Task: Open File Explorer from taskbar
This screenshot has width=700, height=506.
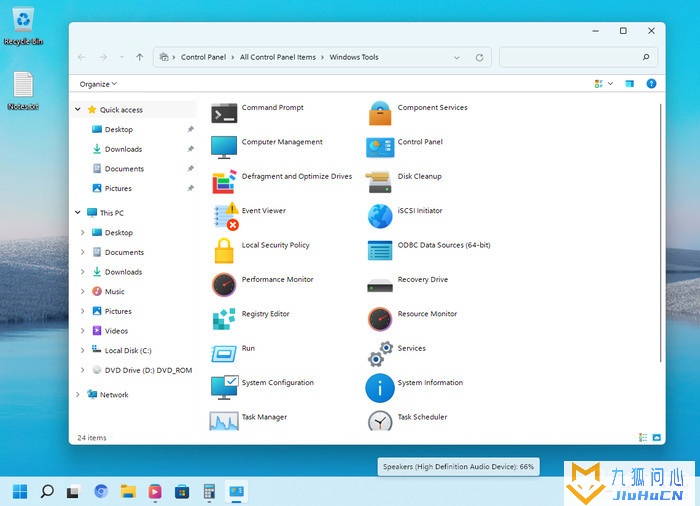Action: tap(128, 491)
